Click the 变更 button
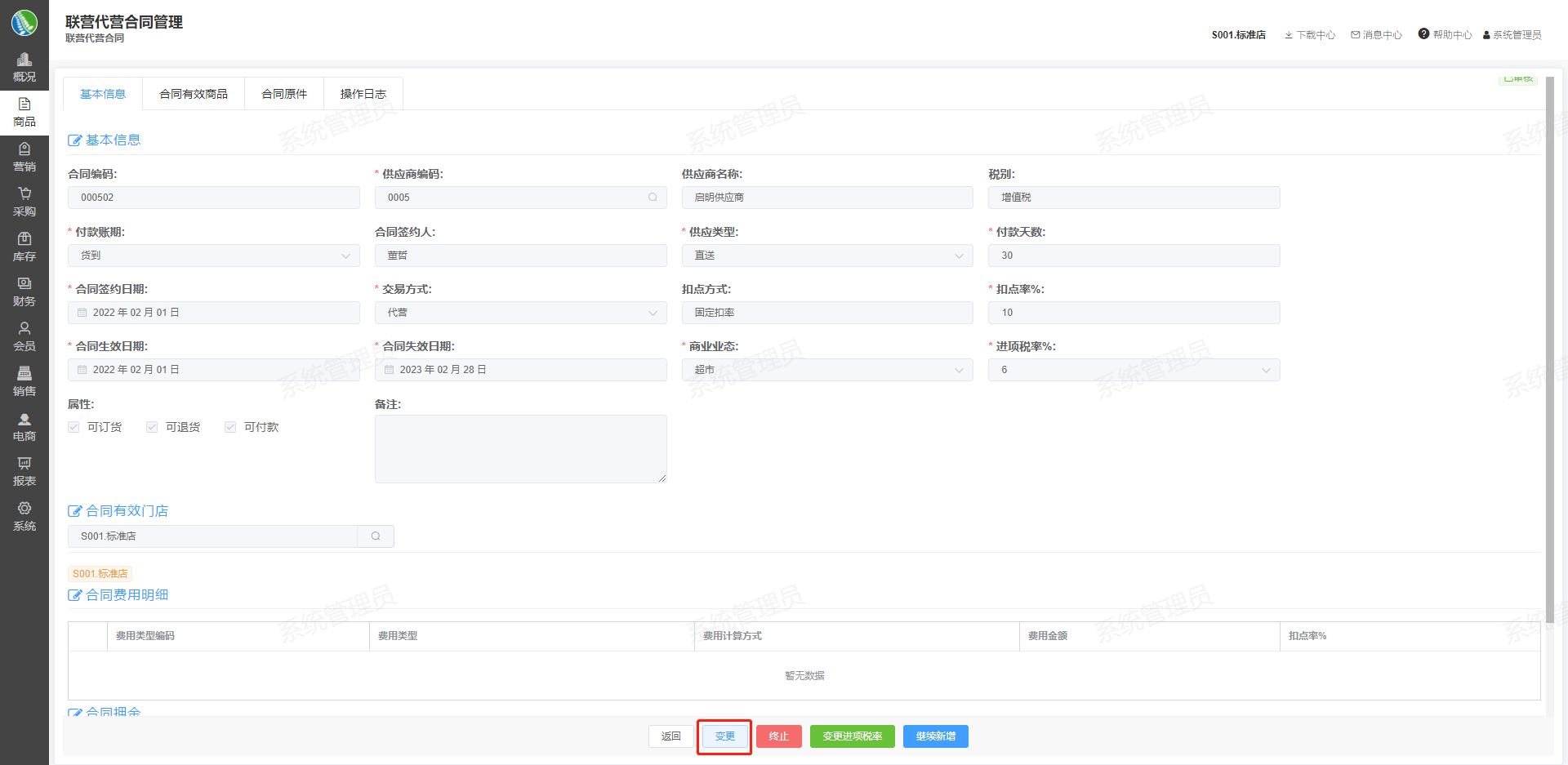The width and height of the screenshot is (1568, 765). (x=725, y=736)
